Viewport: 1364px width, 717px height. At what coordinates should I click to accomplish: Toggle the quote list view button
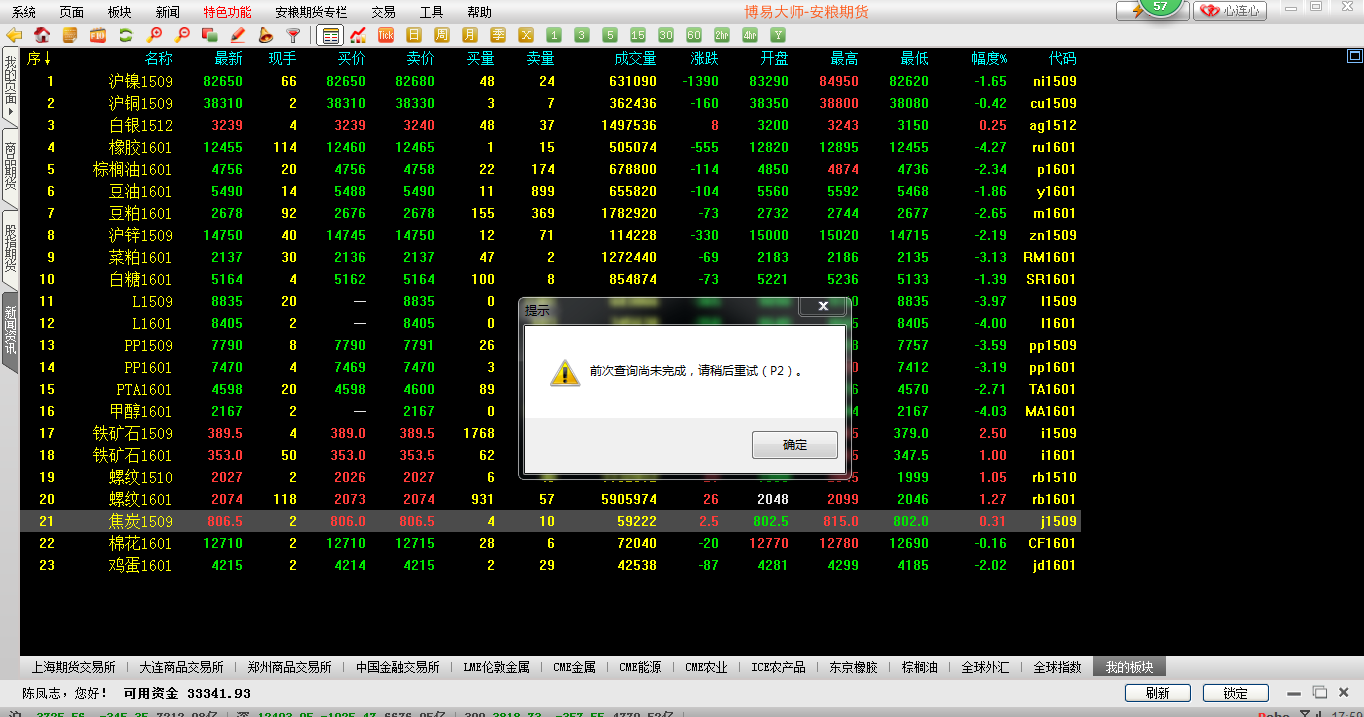tap(328, 35)
